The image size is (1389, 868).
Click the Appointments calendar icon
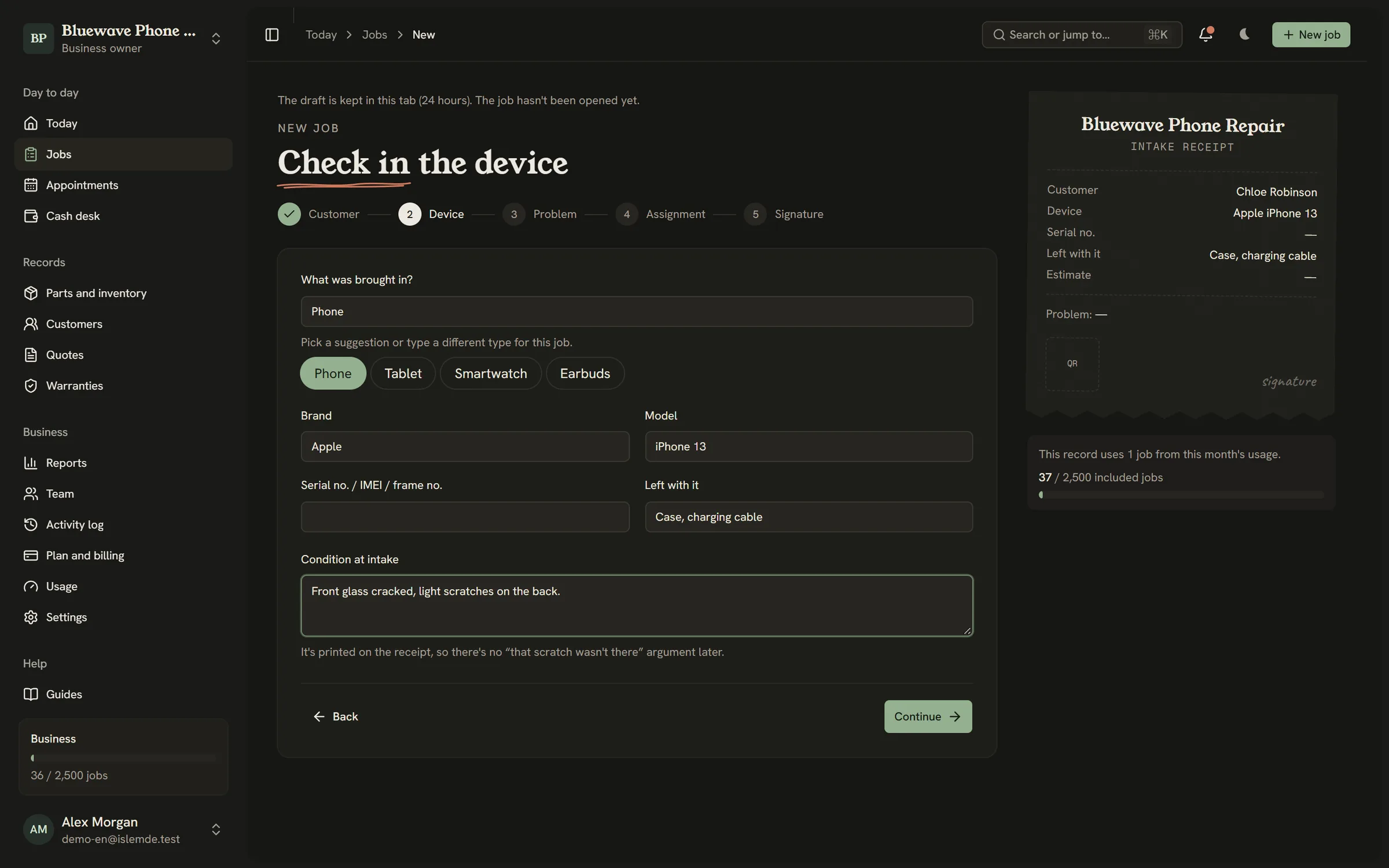[31, 185]
